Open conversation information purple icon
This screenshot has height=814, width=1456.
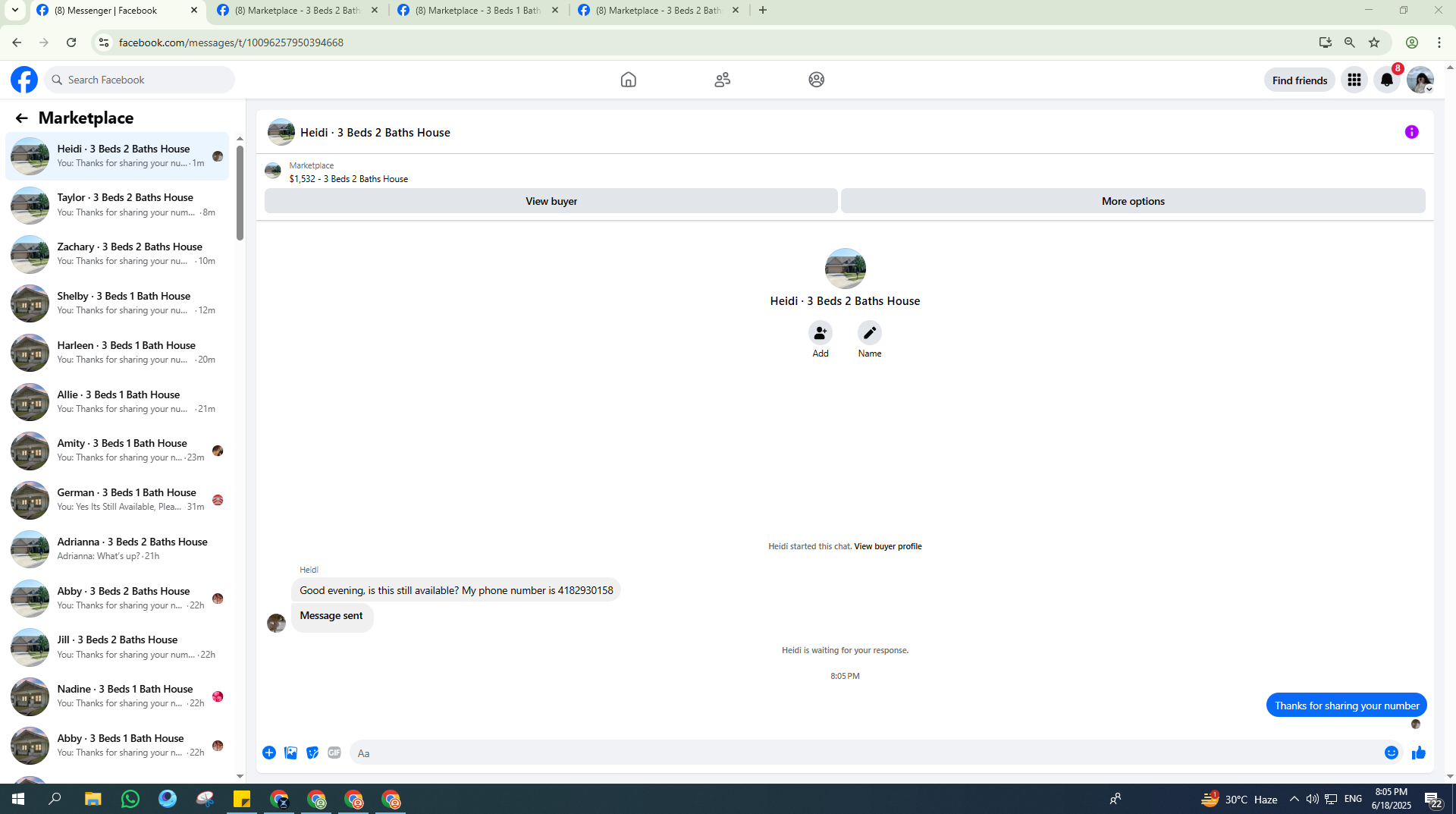[x=1411, y=132]
